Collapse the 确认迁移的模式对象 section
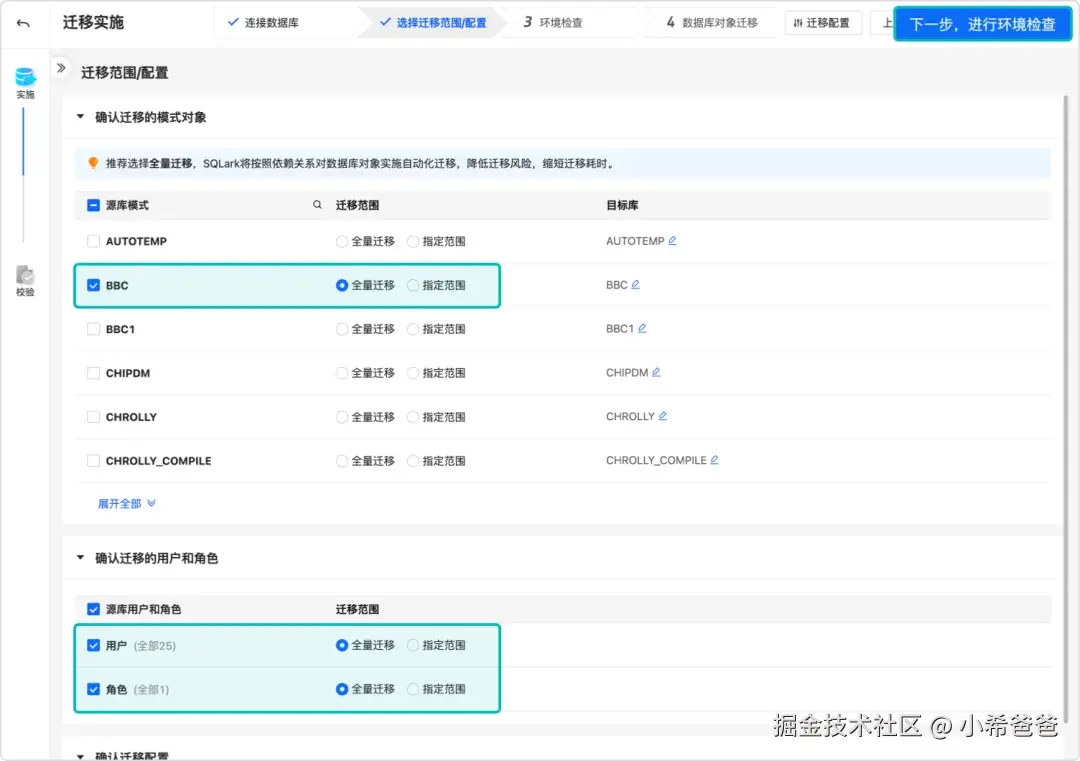The image size is (1080, 761). click(80, 115)
